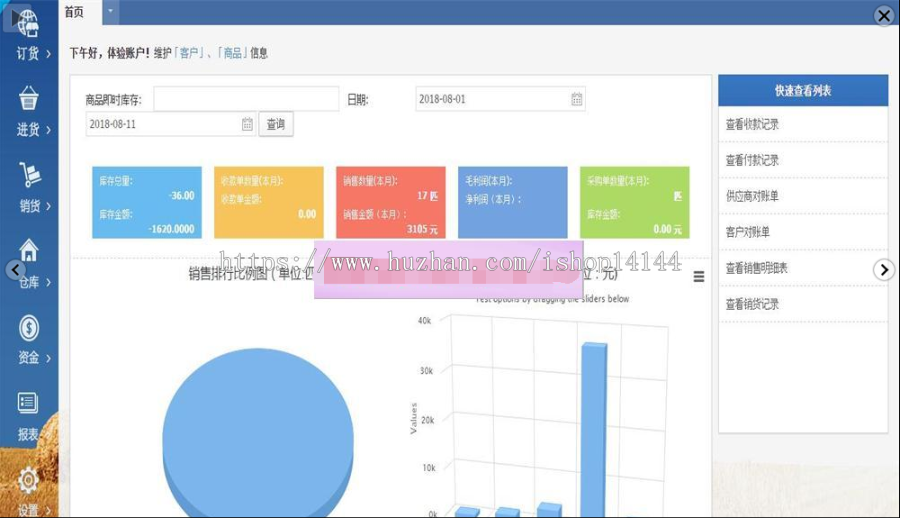Switch to the 首页 tab
900x518 pixels.
(x=74, y=12)
